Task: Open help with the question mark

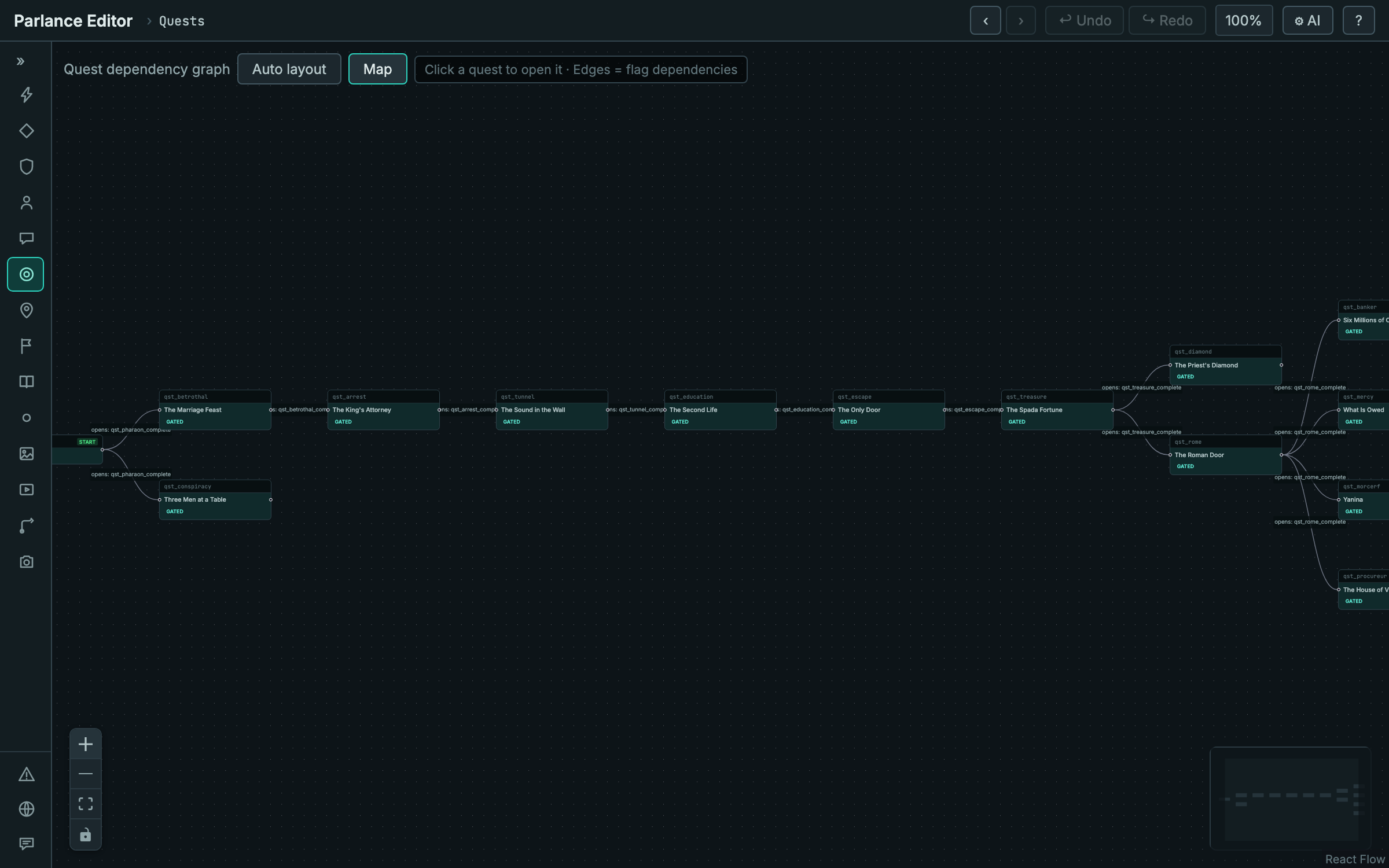Action: pos(1358,20)
